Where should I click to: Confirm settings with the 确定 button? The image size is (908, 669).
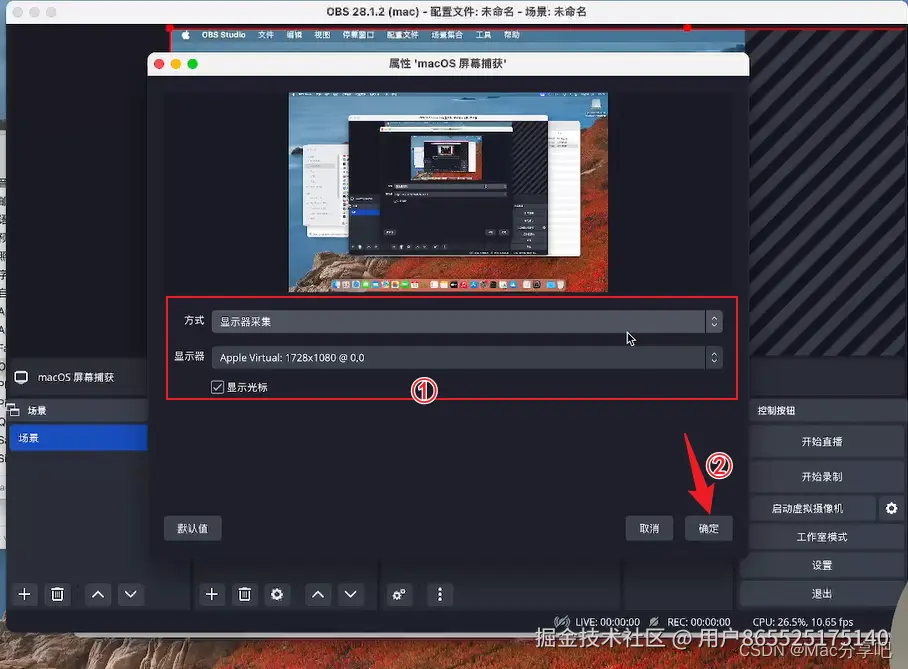point(708,528)
